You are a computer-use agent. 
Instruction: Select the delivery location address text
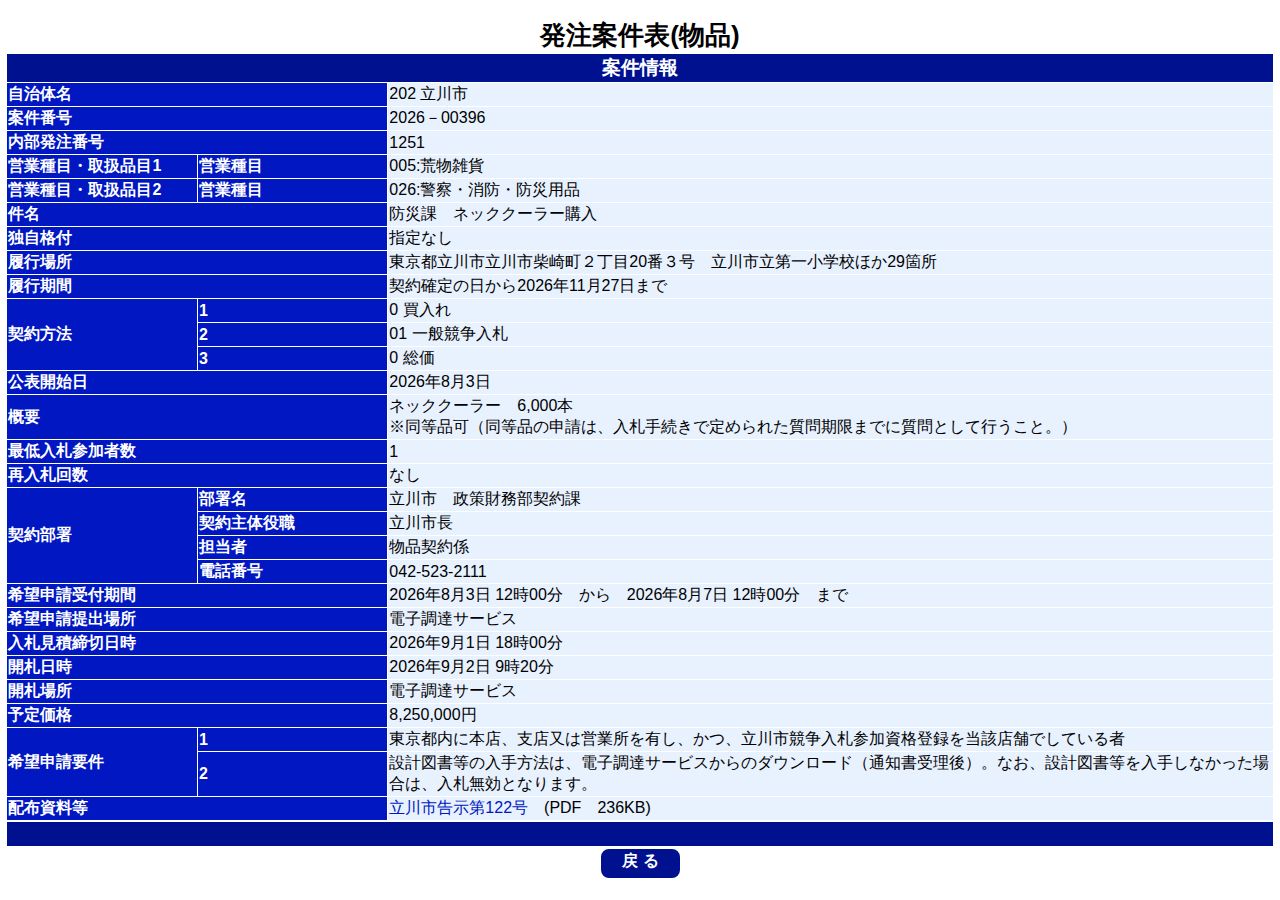tap(663, 262)
